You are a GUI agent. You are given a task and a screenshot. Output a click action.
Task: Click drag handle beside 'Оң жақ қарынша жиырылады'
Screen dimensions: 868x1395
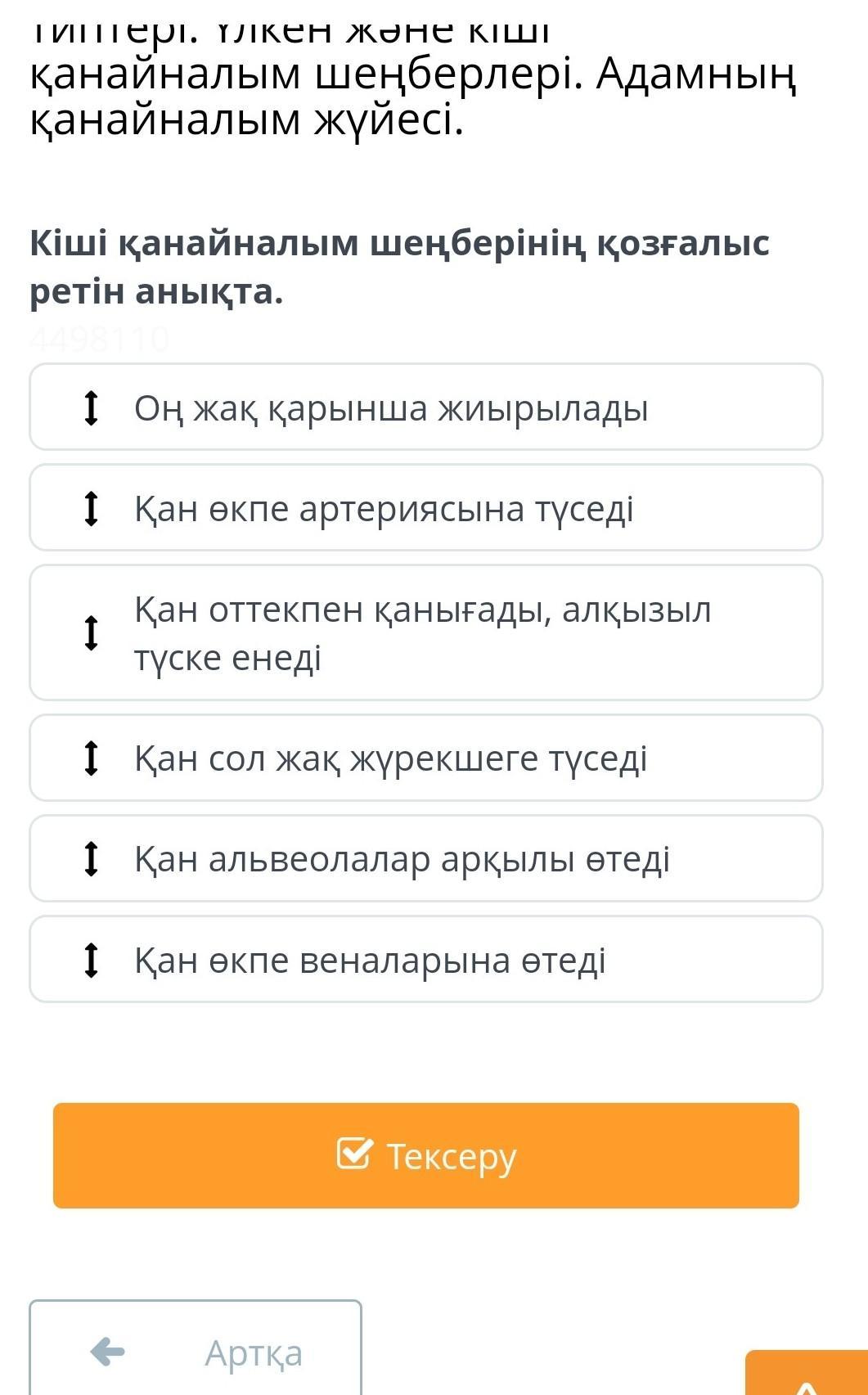pos(92,407)
